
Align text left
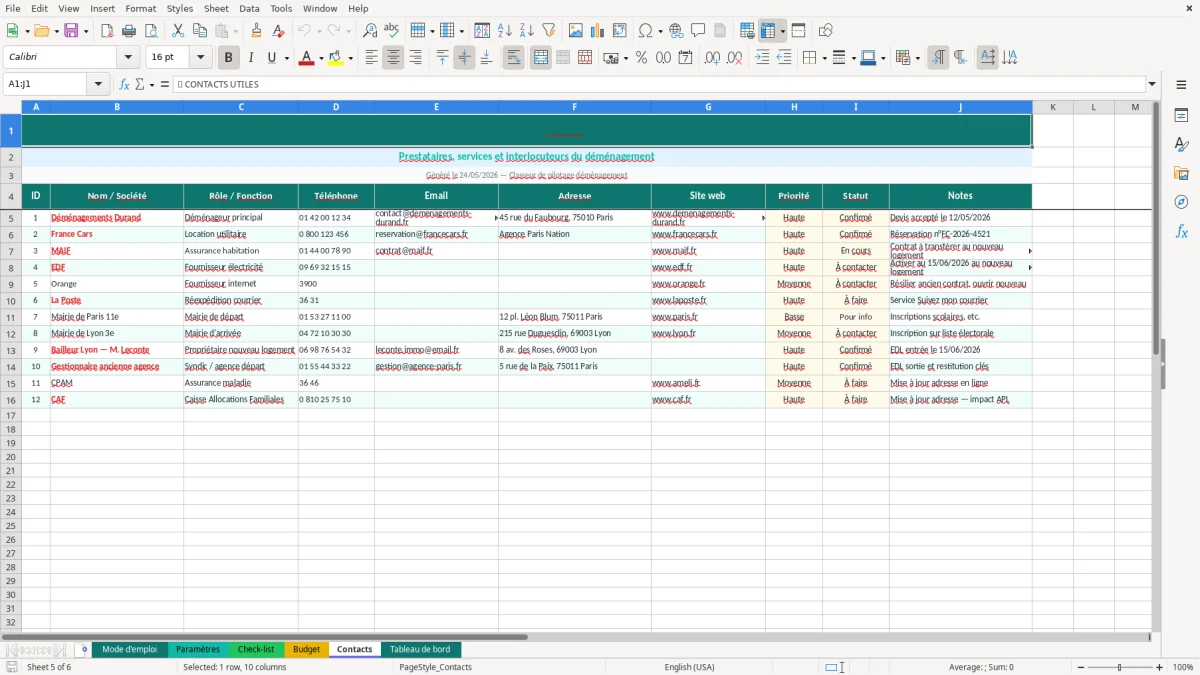click(x=371, y=58)
